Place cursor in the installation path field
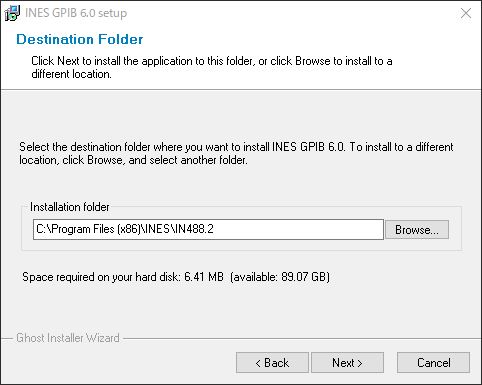This screenshot has height=385, width=482. 208,229
